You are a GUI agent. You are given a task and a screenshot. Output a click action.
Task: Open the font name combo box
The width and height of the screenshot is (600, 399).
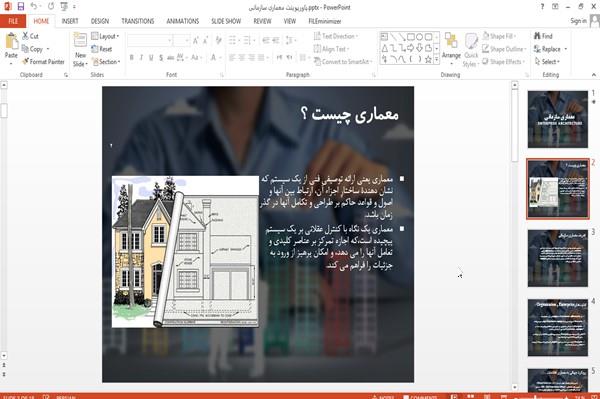tap(150, 40)
